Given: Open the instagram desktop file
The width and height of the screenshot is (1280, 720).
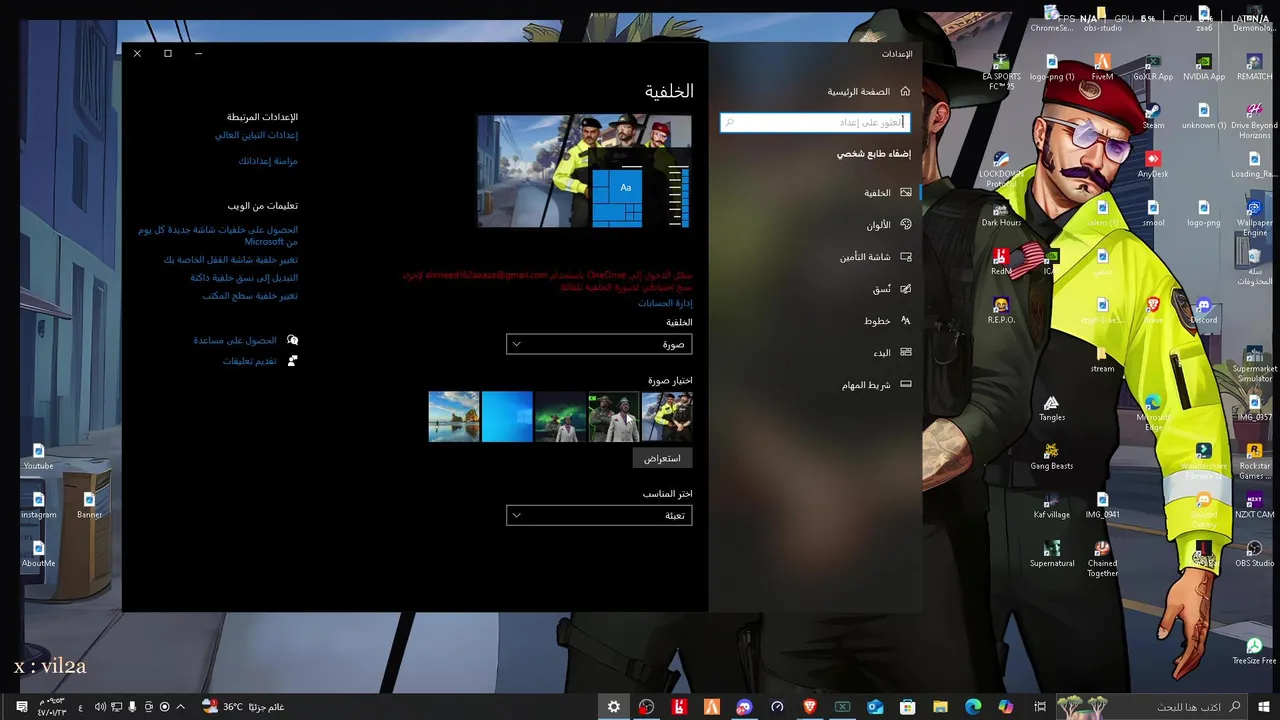Looking at the screenshot, I should tap(38, 505).
